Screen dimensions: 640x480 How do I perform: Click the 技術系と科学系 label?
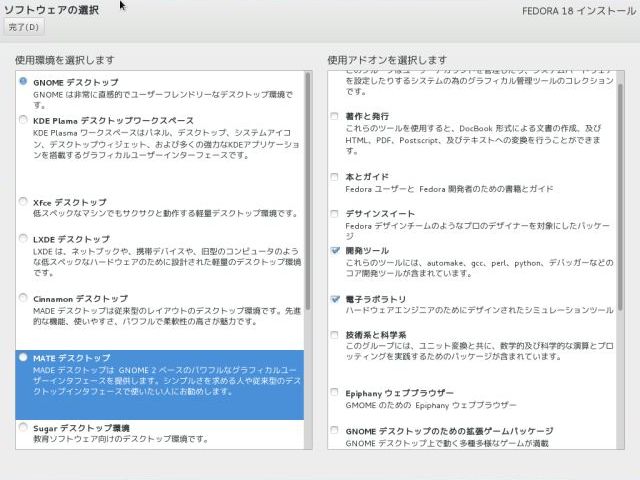coord(376,335)
